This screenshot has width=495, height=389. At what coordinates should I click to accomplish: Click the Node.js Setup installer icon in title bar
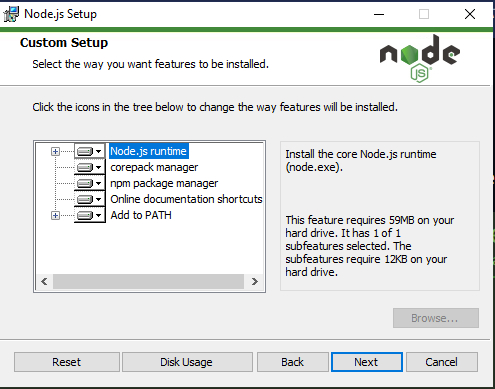(11, 14)
